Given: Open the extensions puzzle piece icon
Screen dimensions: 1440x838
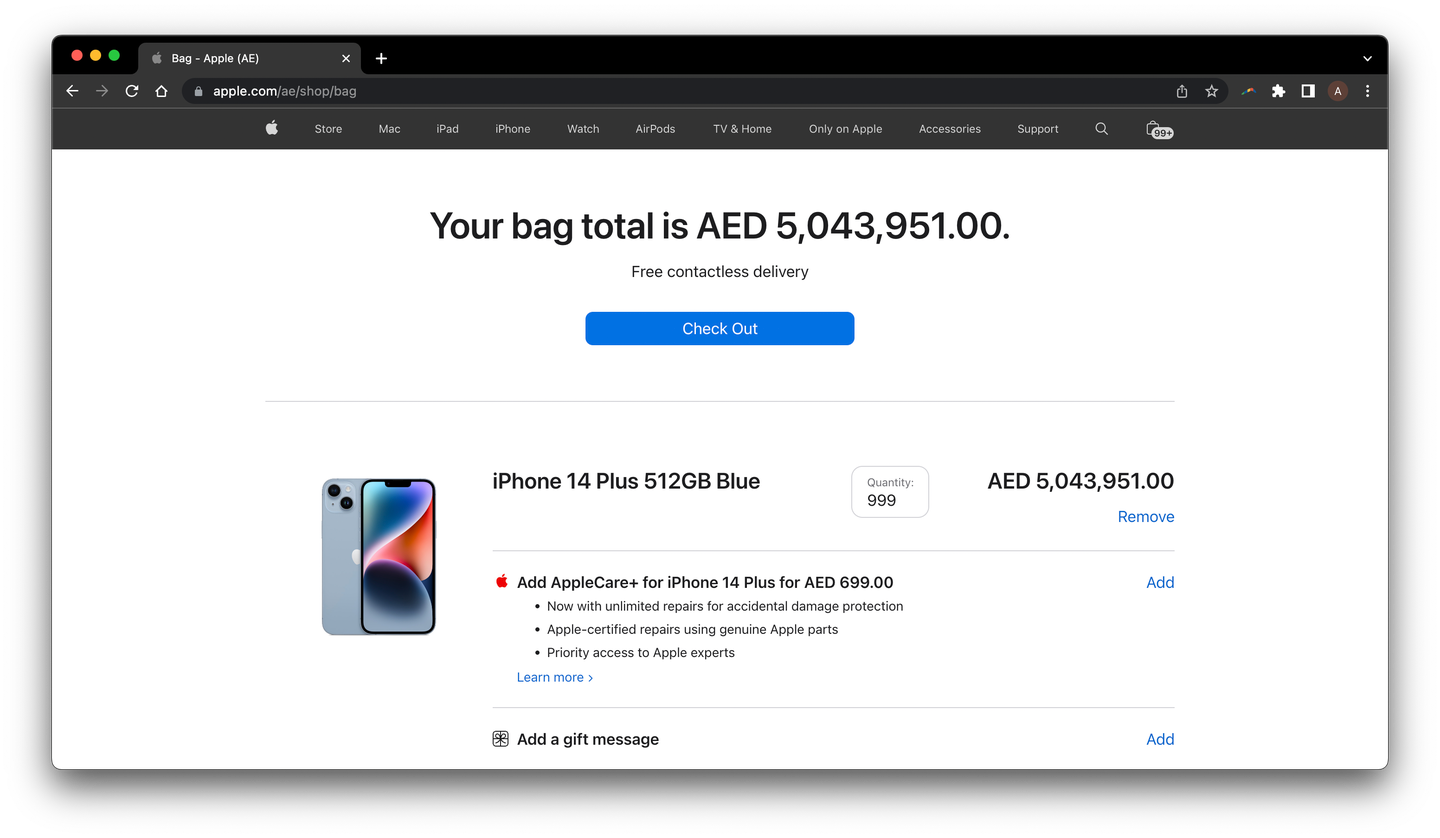Looking at the screenshot, I should (x=1278, y=91).
